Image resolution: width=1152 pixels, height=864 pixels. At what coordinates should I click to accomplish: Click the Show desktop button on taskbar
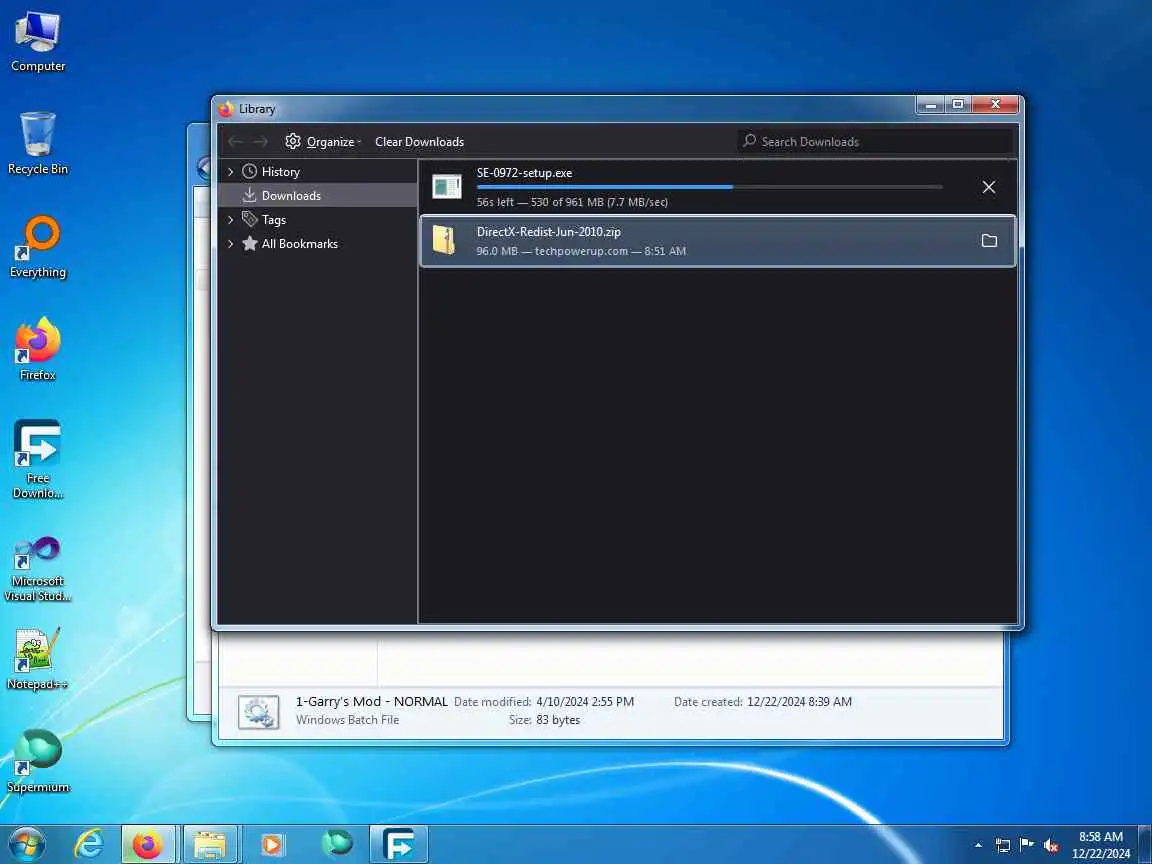coord(1145,845)
